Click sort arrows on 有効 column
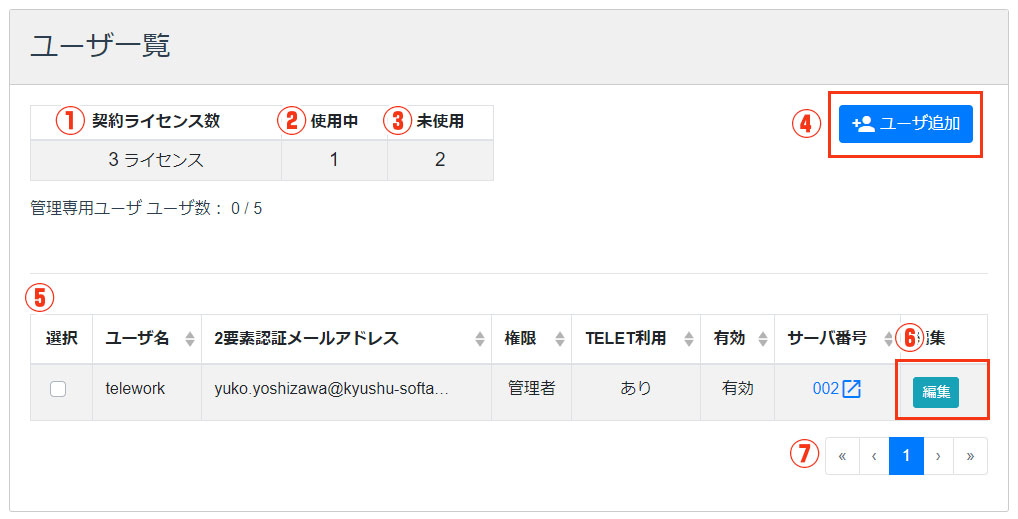 coord(763,338)
